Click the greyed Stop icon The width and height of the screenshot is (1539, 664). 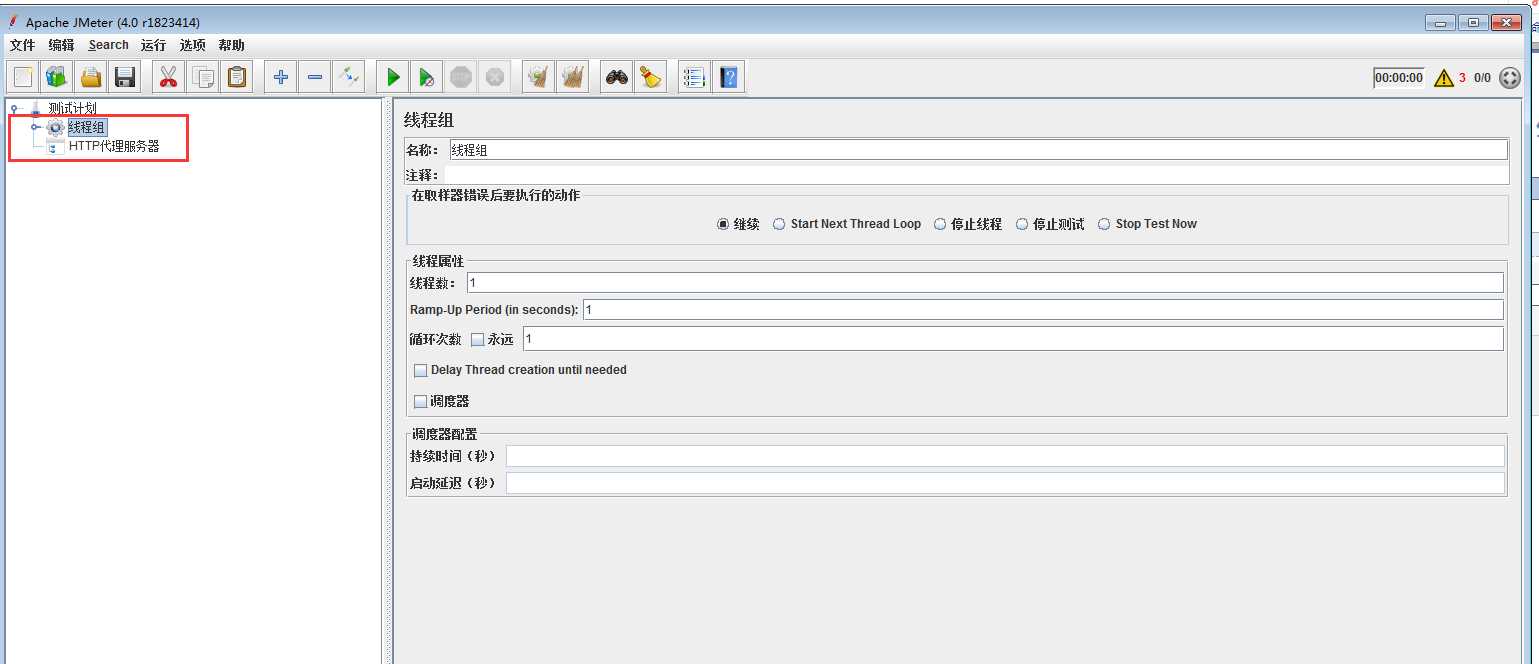(x=461, y=77)
